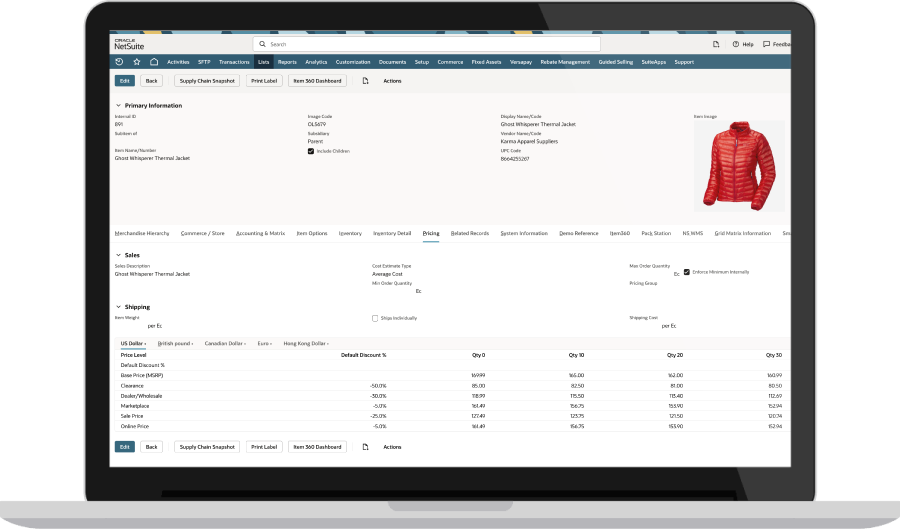Switch to the Commerce / Store tab

[x=203, y=234]
